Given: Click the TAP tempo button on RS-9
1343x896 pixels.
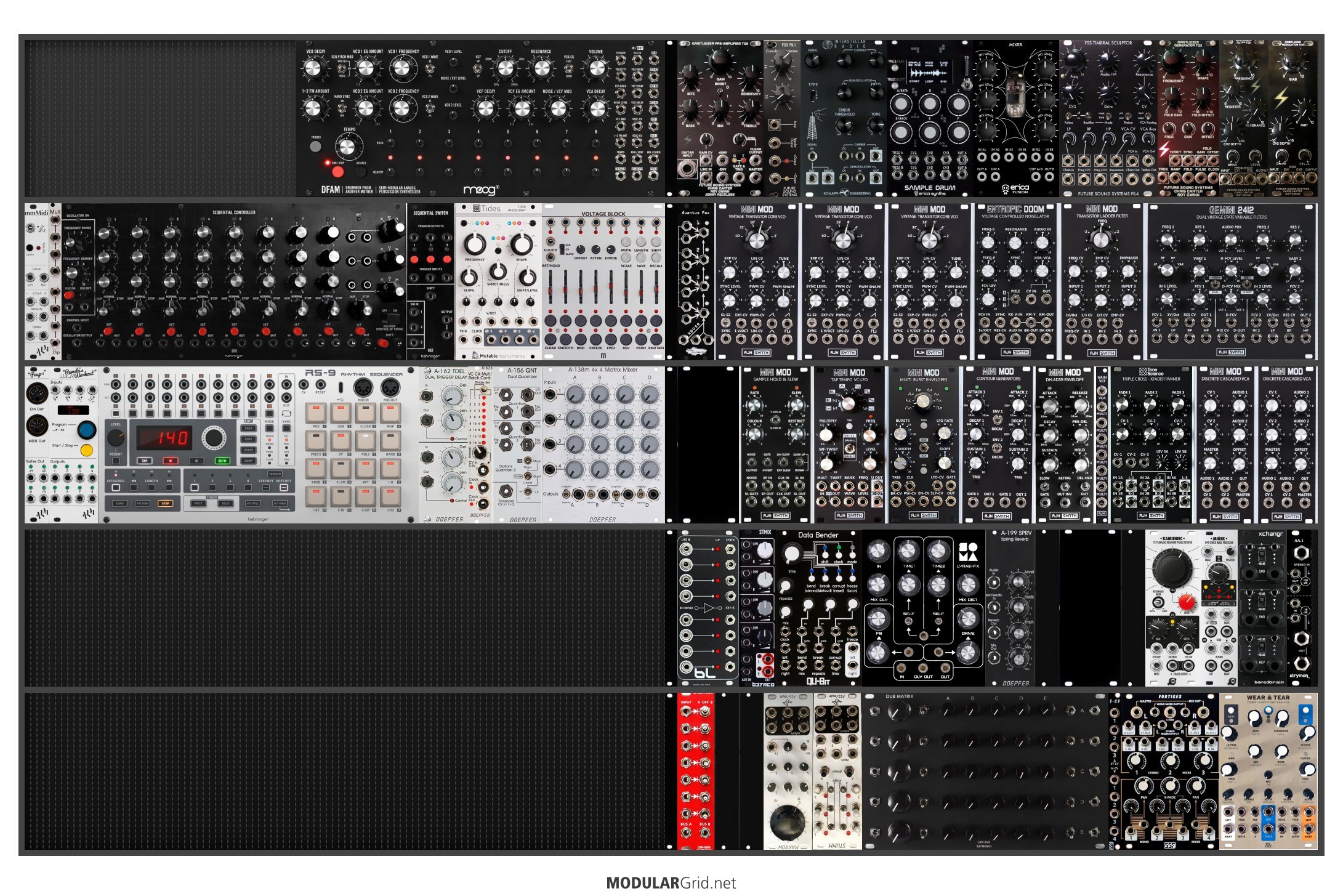Looking at the screenshot, I should 145,461.
